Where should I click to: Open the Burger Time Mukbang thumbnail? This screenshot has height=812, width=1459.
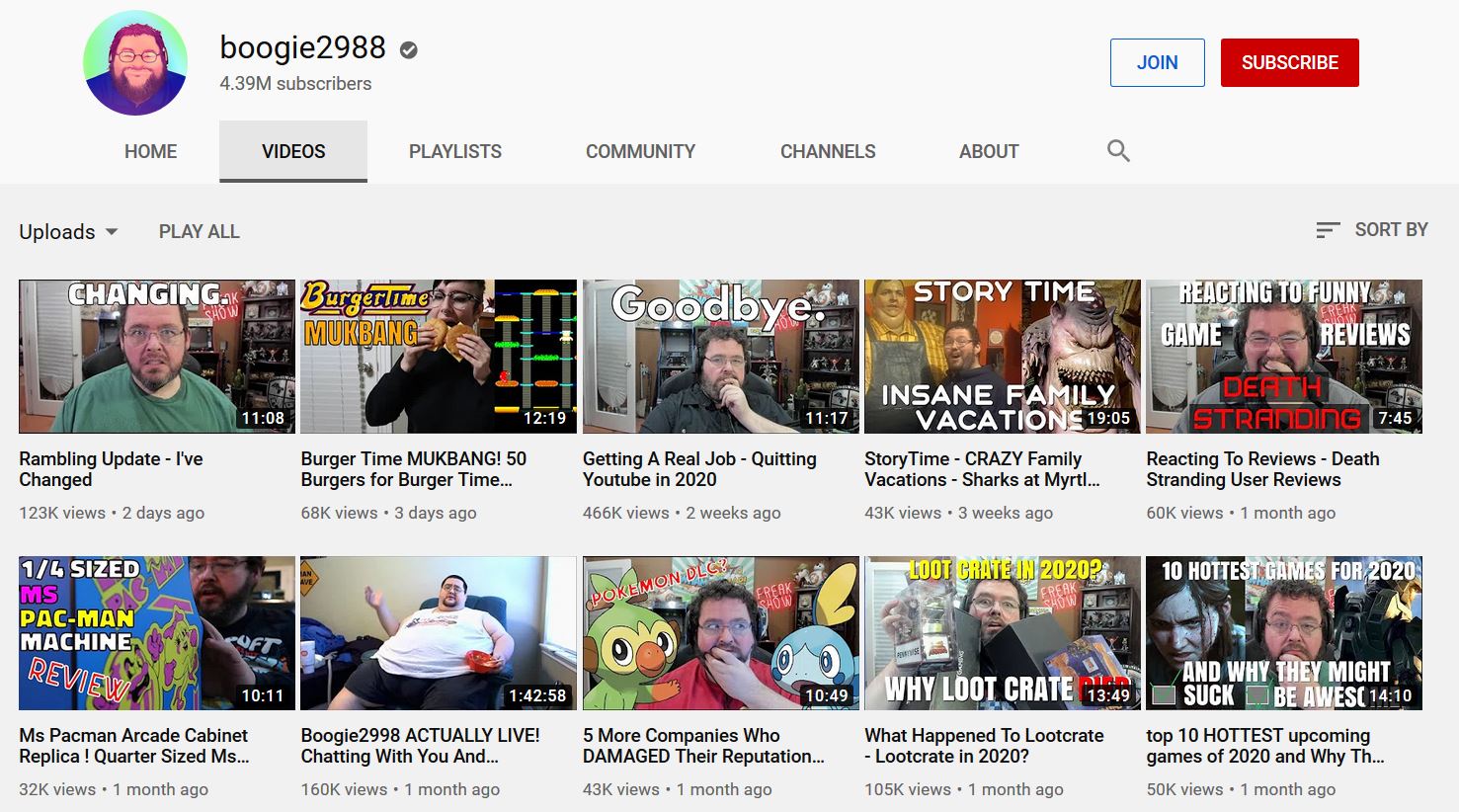439,357
